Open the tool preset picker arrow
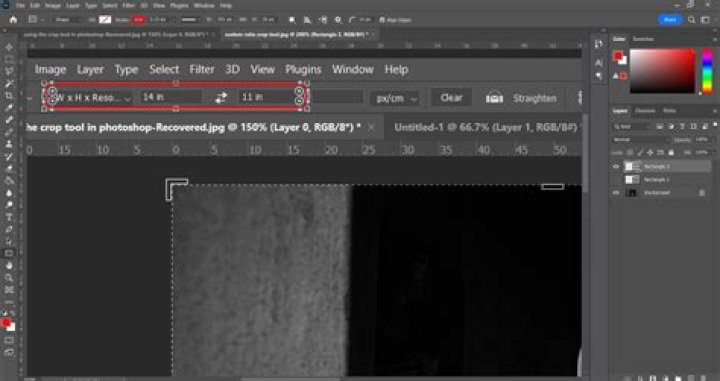Image resolution: width=720 pixels, height=381 pixels. click(x=42, y=20)
